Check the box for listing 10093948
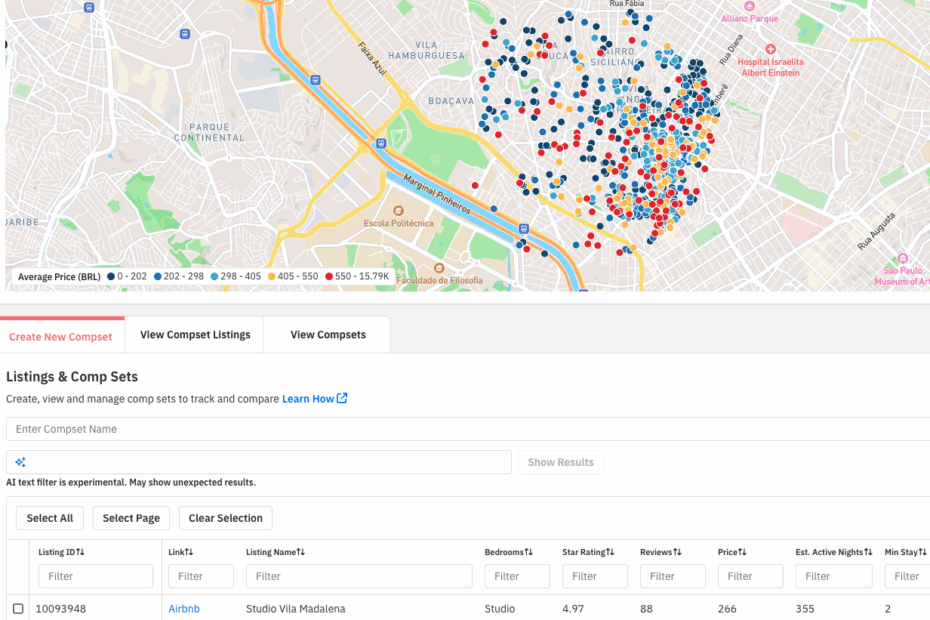 [x=18, y=608]
